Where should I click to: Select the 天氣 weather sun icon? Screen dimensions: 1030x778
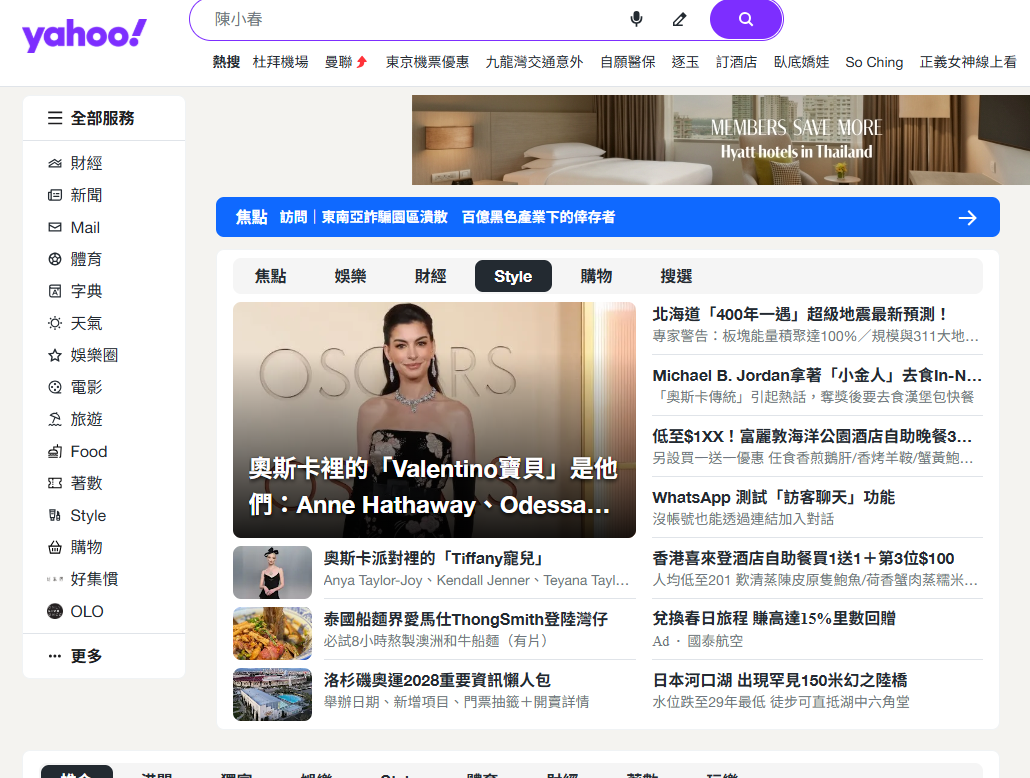(55, 323)
